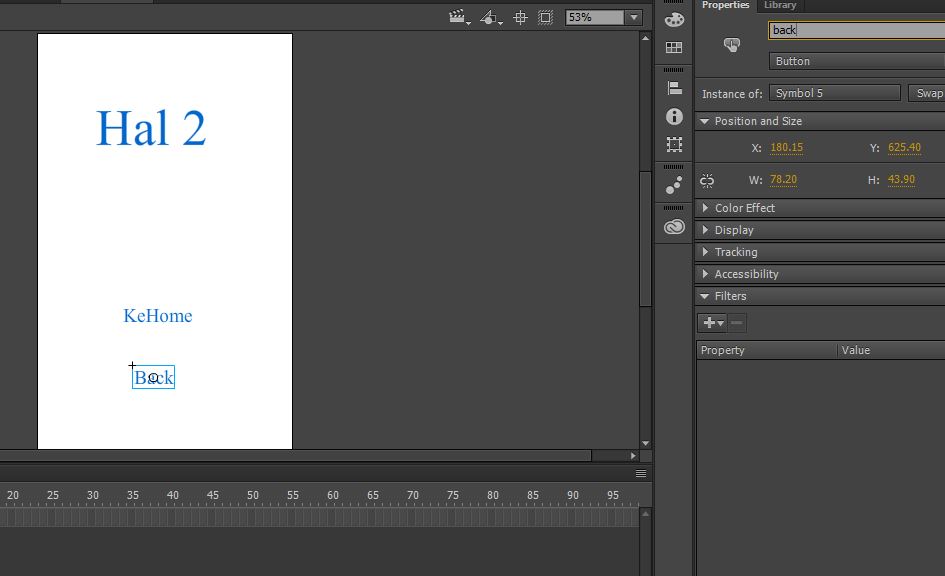Open the Edit Symbols menu icon
The height and width of the screenshot is (576, 945).
[x=491, y=17]
